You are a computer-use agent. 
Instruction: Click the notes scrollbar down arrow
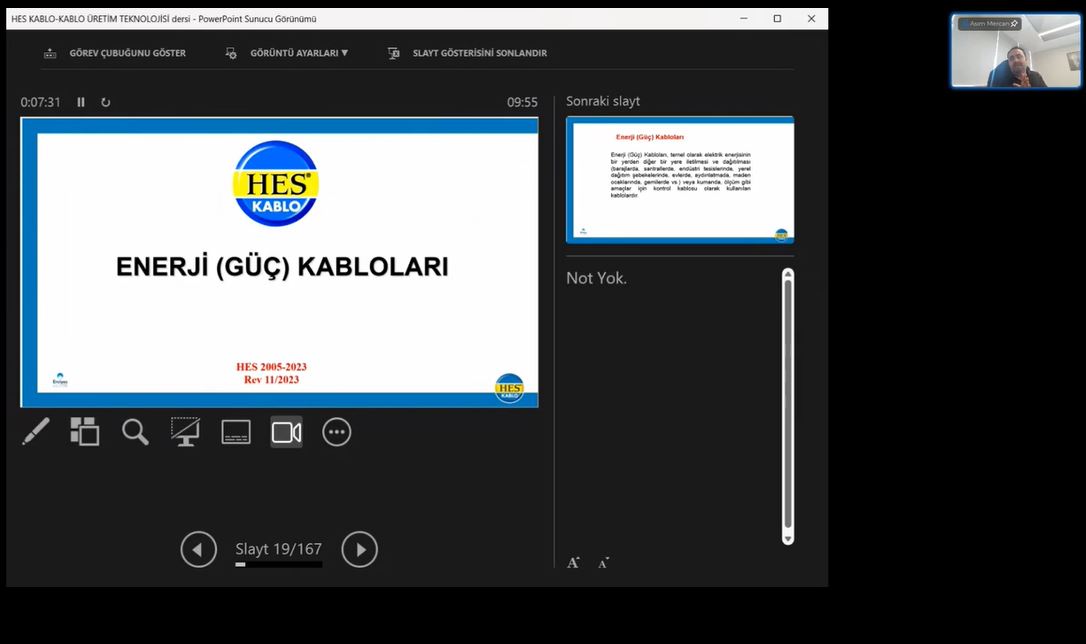787,539
